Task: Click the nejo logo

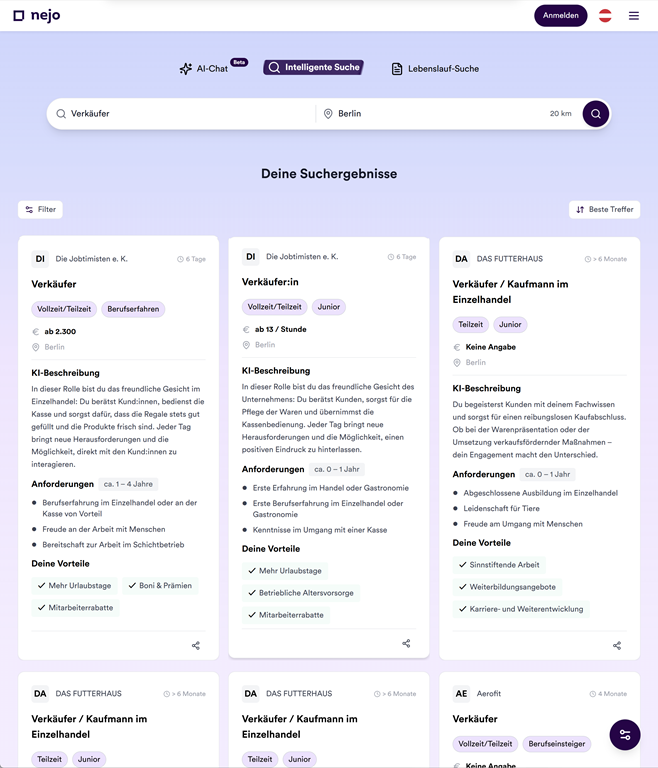Action: pyautogui.click(x=39, y=16)
